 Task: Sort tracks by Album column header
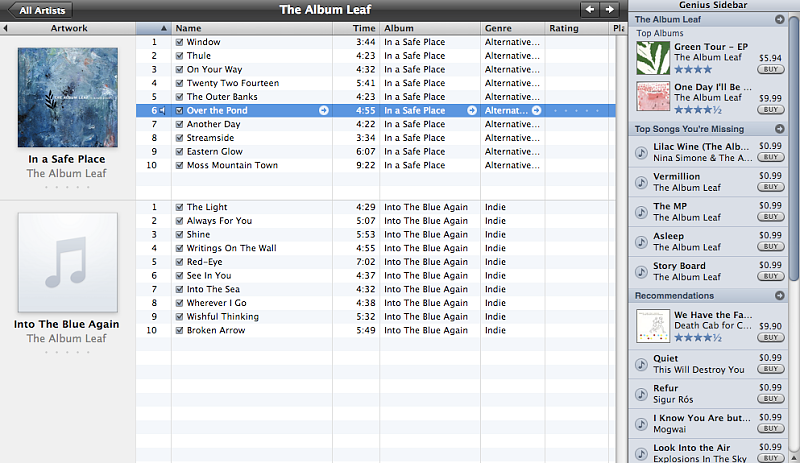(430, 28)
